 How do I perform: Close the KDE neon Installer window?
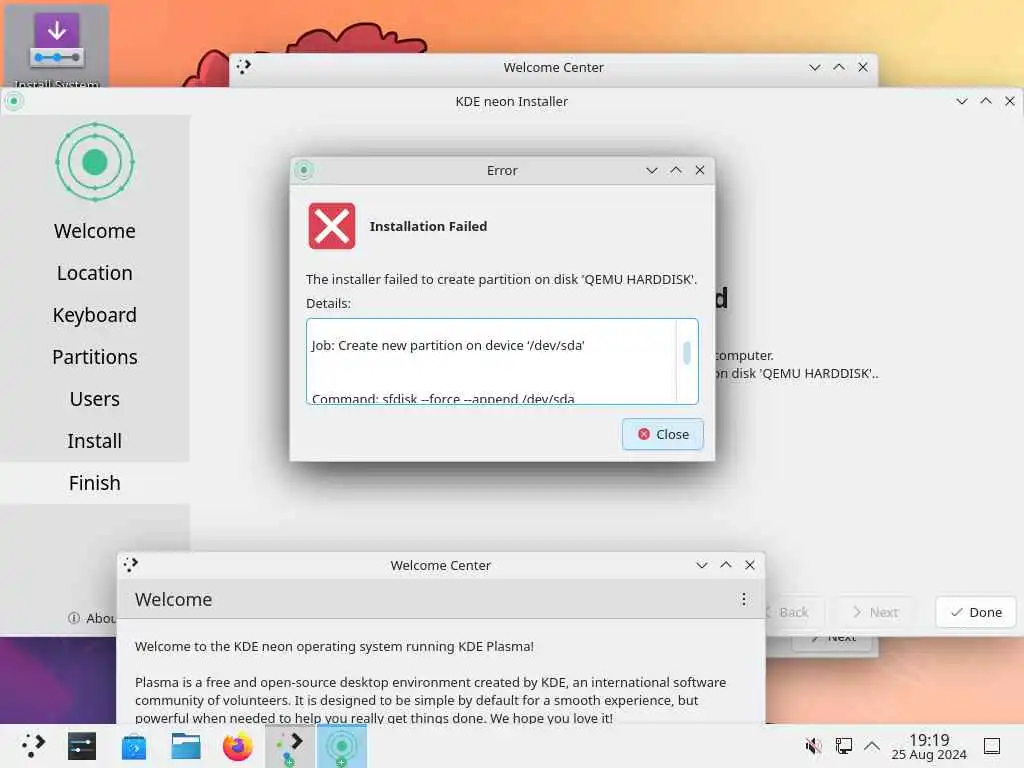1010,101
